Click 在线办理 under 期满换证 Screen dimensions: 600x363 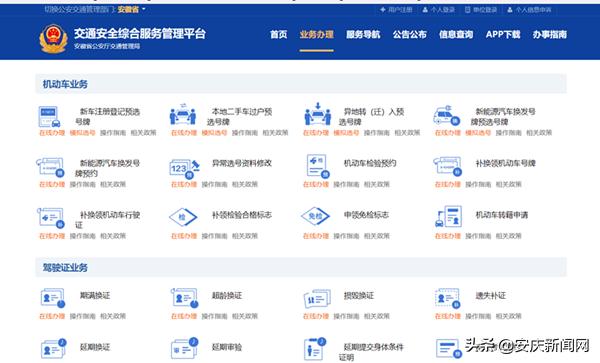(x=52, y=316)
